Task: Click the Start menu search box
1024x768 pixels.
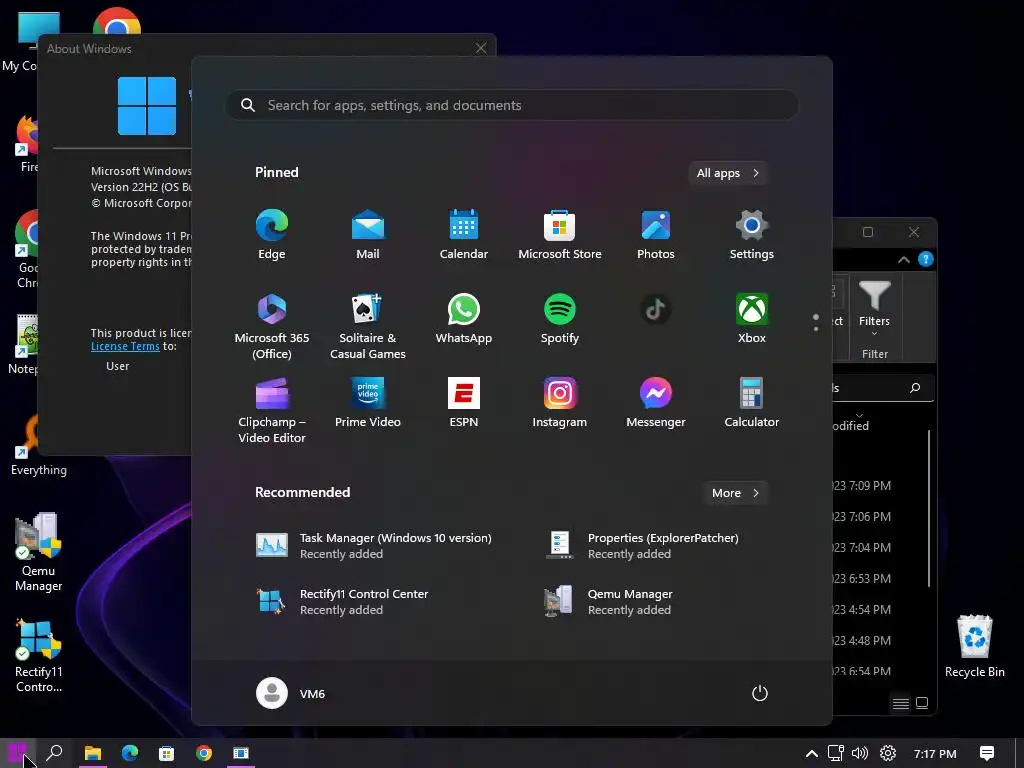Action: point(512,105)
